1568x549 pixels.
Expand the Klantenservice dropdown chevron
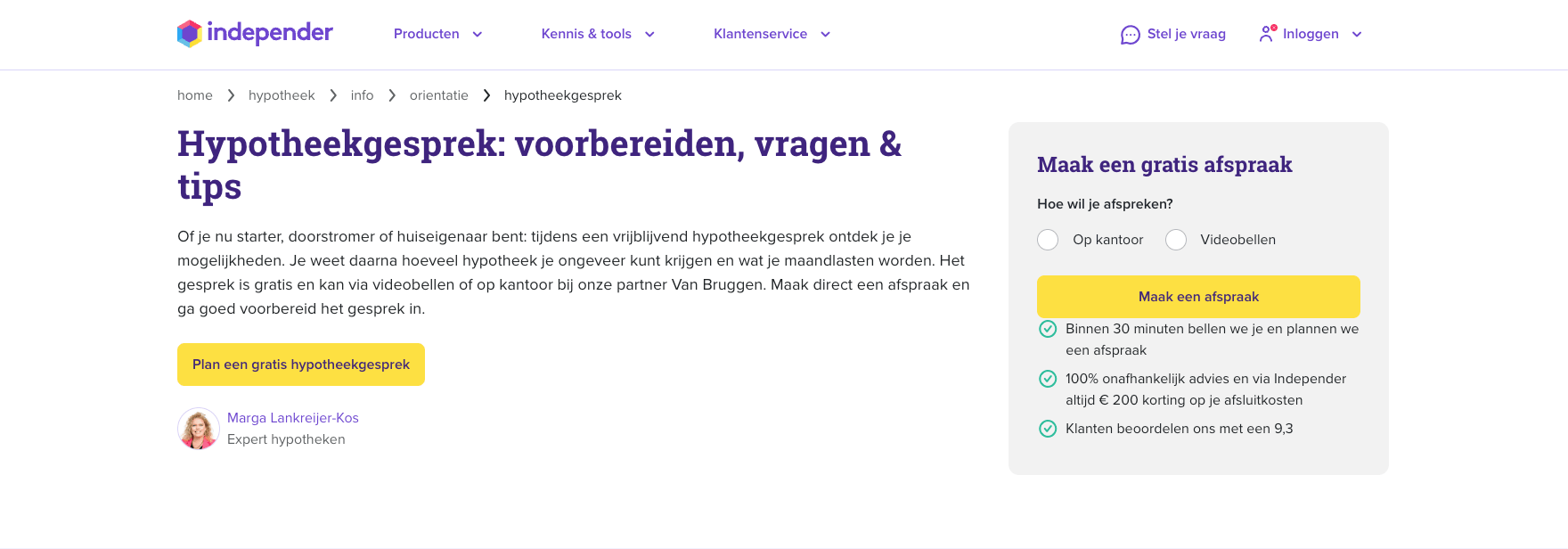point(825,34)
